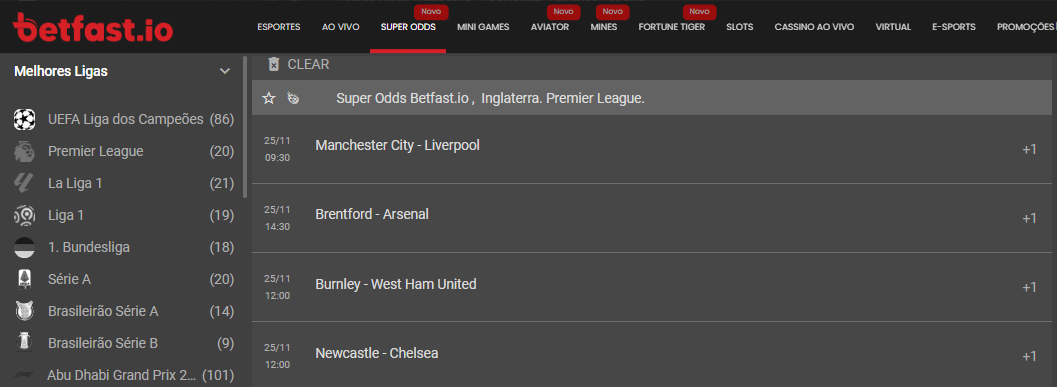Toggle the favorite star for Super Odds league
1057x387 pixels.
[x=269, y=98]
